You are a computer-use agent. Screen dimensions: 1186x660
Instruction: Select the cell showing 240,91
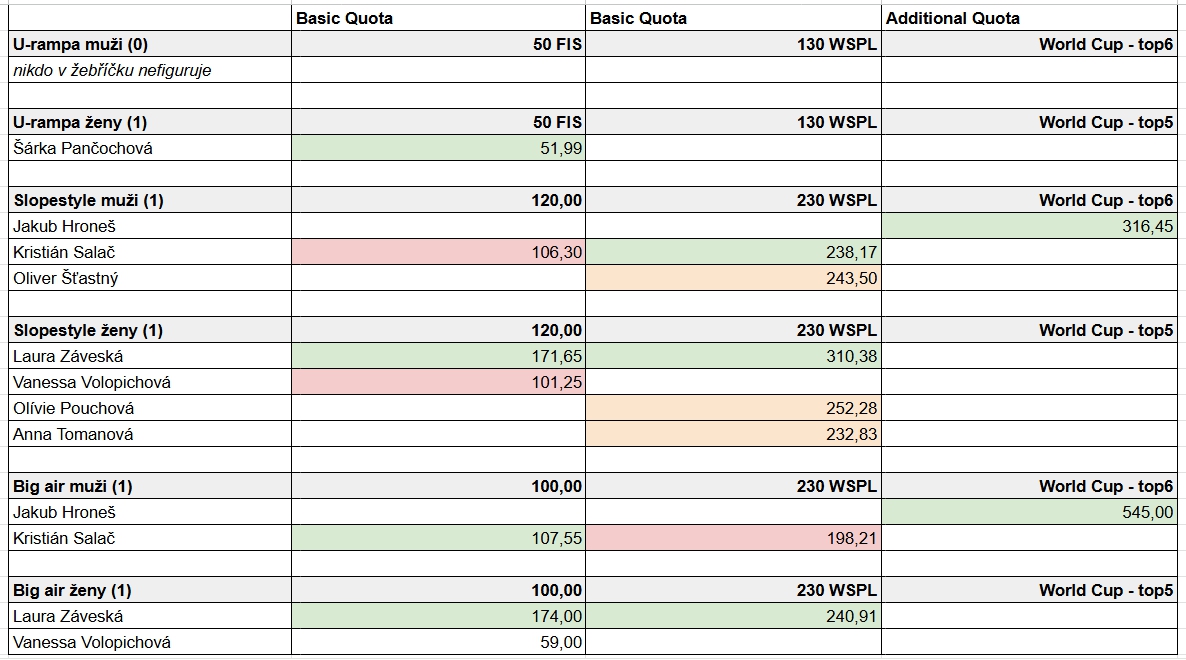733,616
